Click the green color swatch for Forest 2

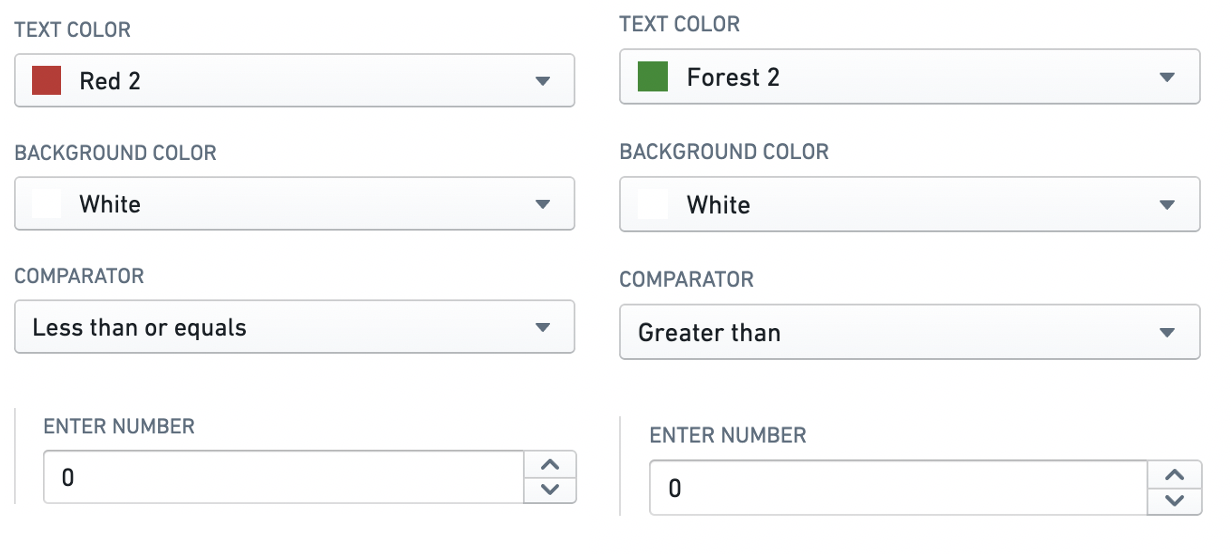(x=653, y=77)
